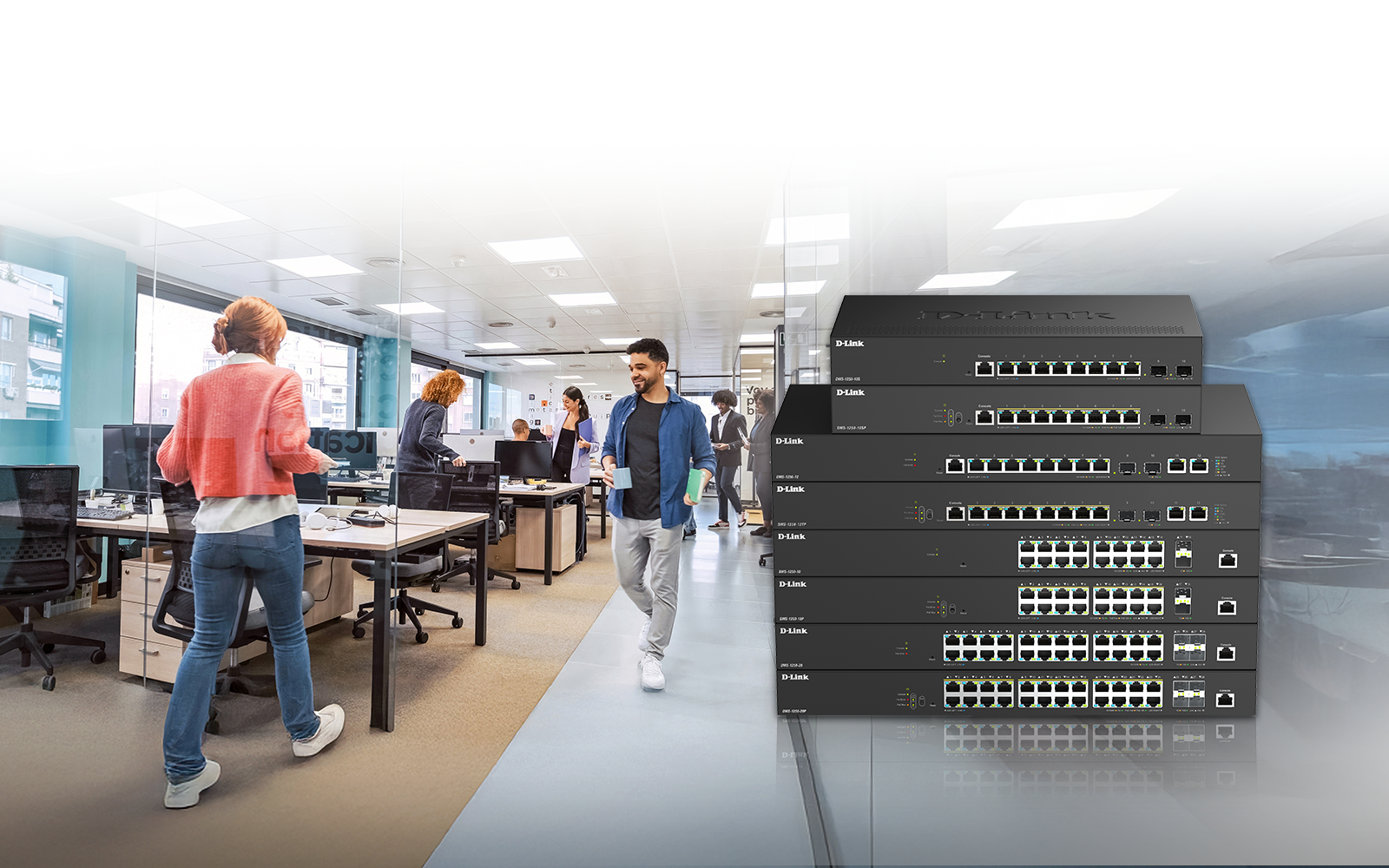Select the "DMS-1250-12TP" model label
Viewport: 1389px width, 868px height.
(x=792, y=524)
